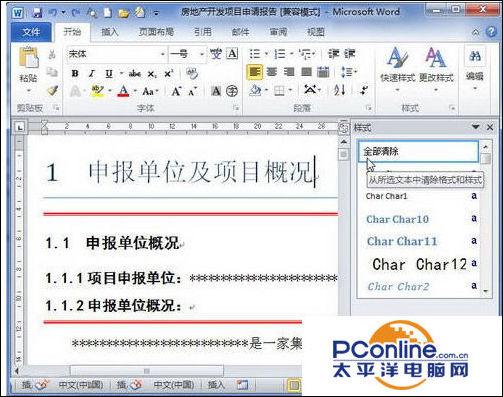Click the Enclose Characters icon

232,91
